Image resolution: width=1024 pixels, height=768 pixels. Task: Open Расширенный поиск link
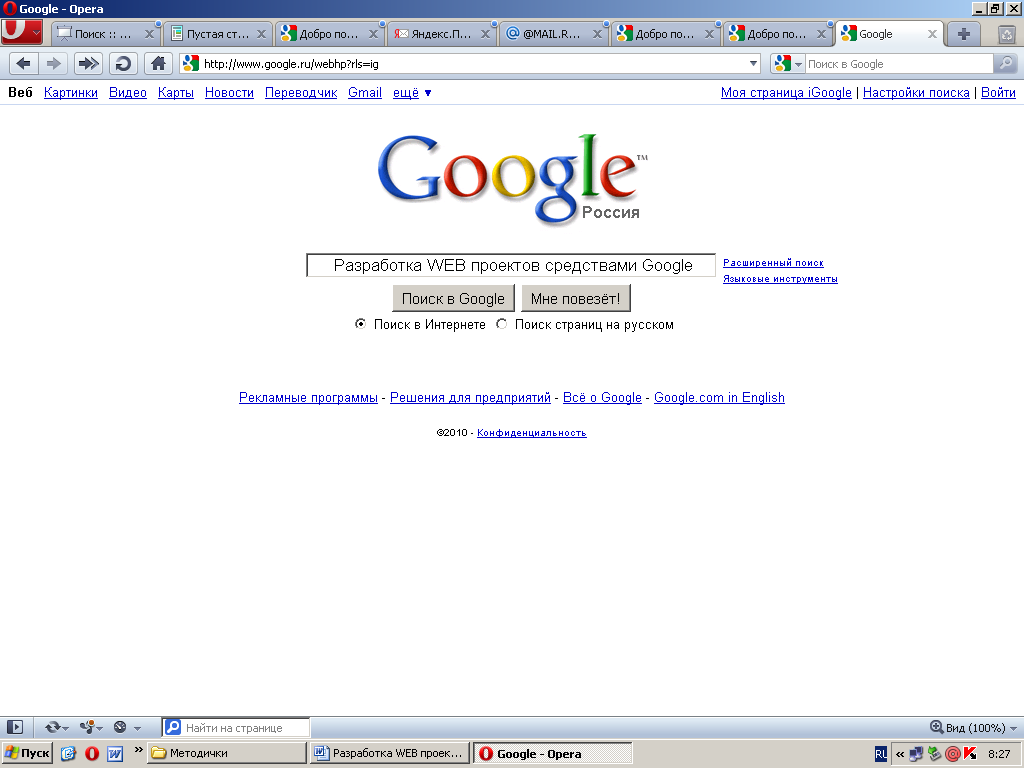(773, 263)
